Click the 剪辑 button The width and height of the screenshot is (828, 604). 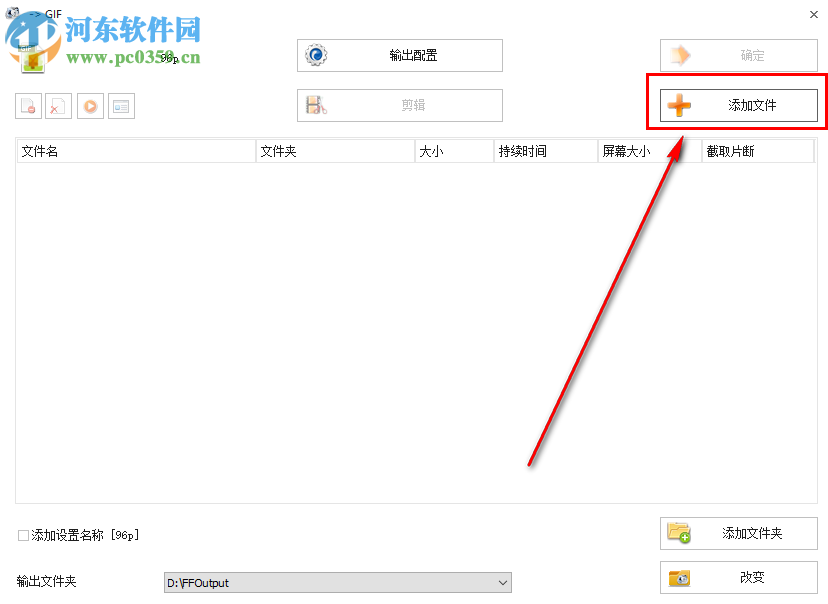pyautogui.click(x=399, y=105)
